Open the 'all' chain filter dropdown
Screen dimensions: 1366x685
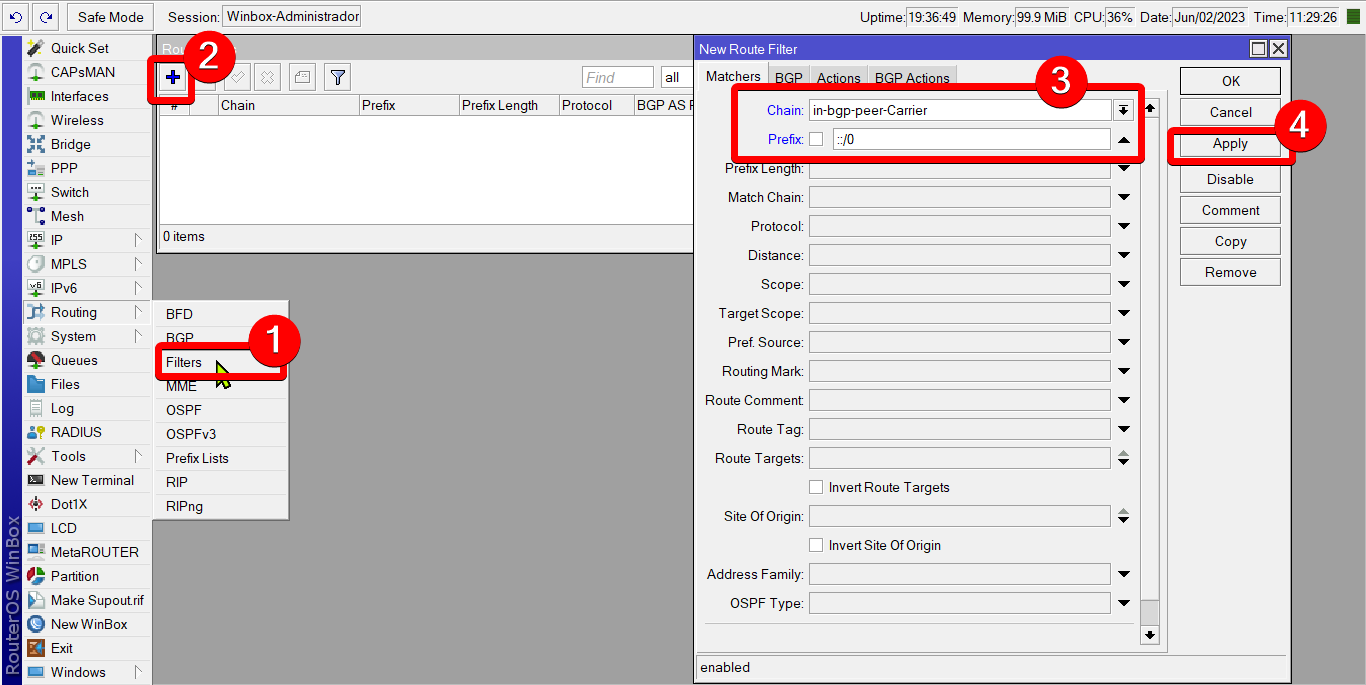(x=676, y=78)
